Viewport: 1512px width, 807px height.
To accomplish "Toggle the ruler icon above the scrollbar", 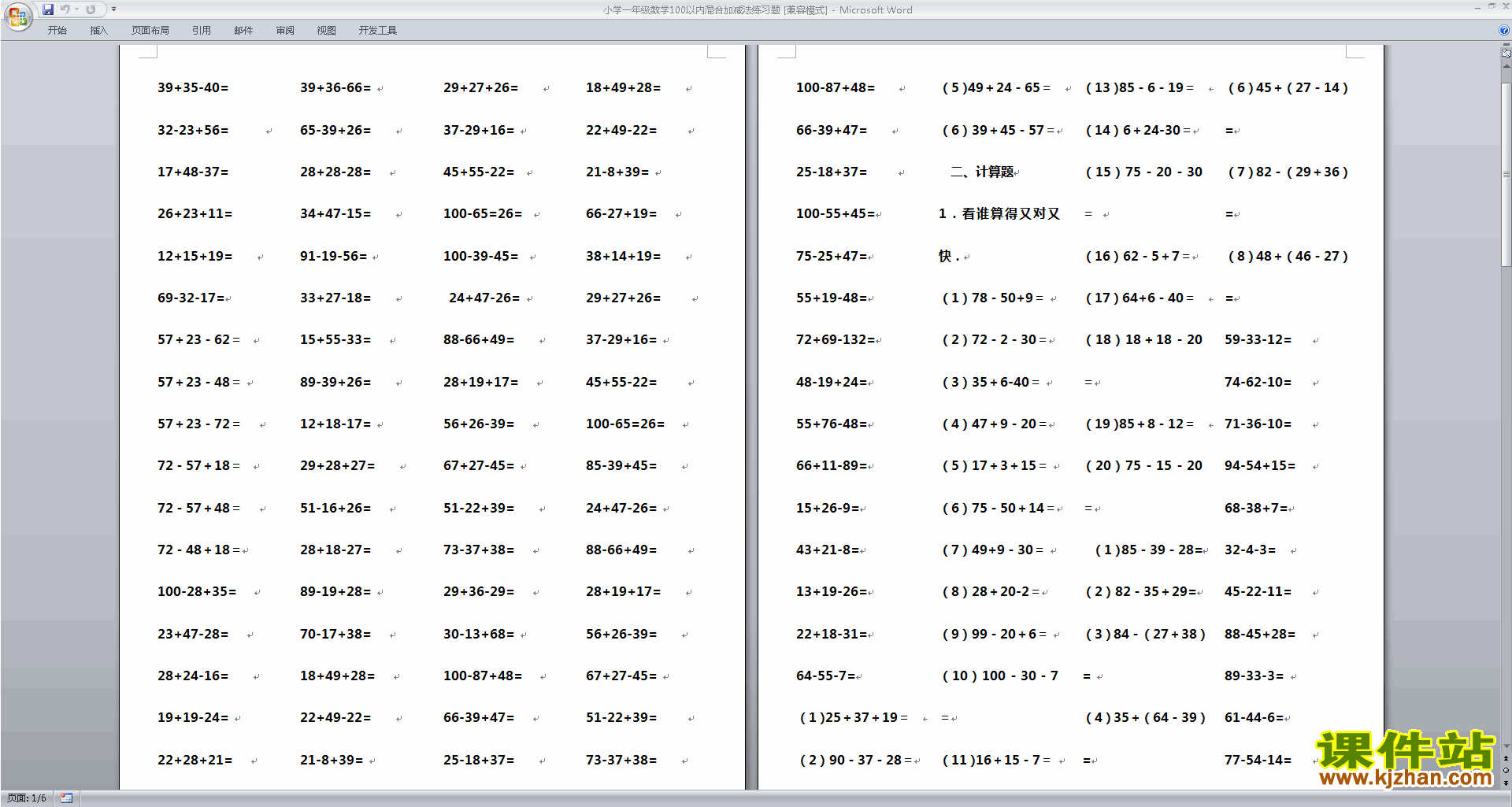I will point(1506,54).
